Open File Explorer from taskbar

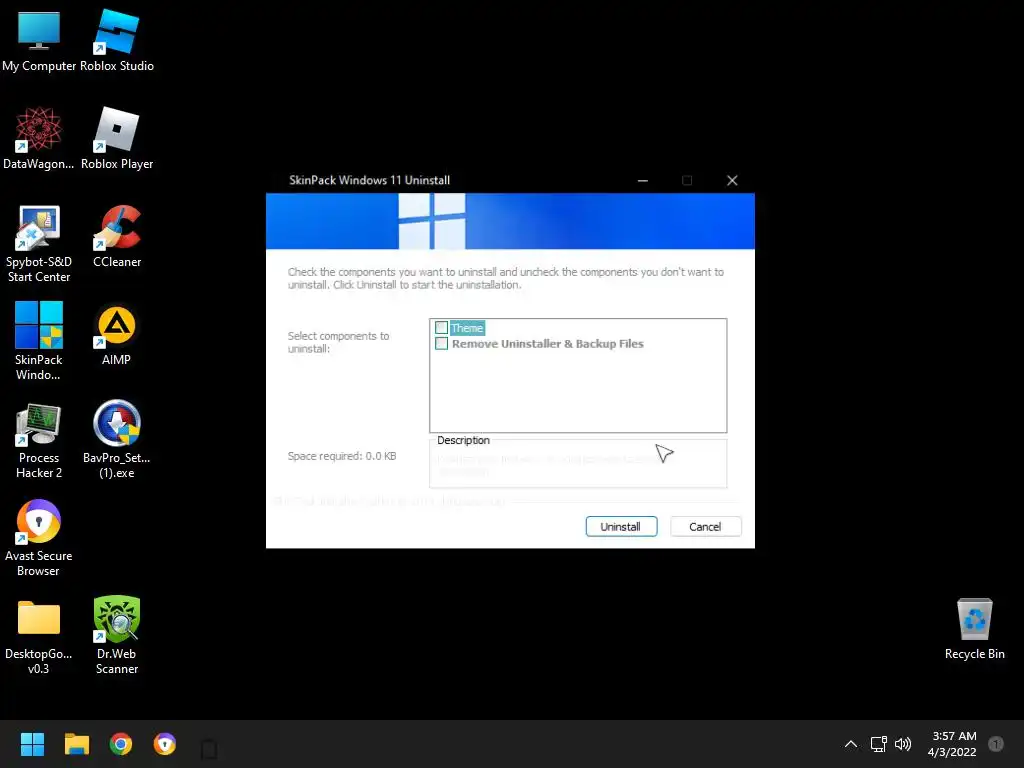tap(76, 744)
